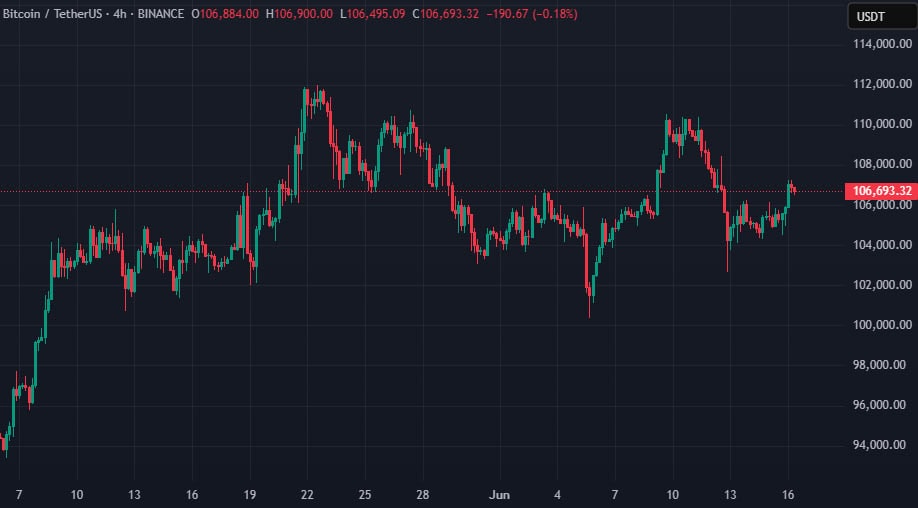Click the date 28 on time axis
The width and height of the screenshot is (918, 508).
pyautogui.click(x=423, y=495)
